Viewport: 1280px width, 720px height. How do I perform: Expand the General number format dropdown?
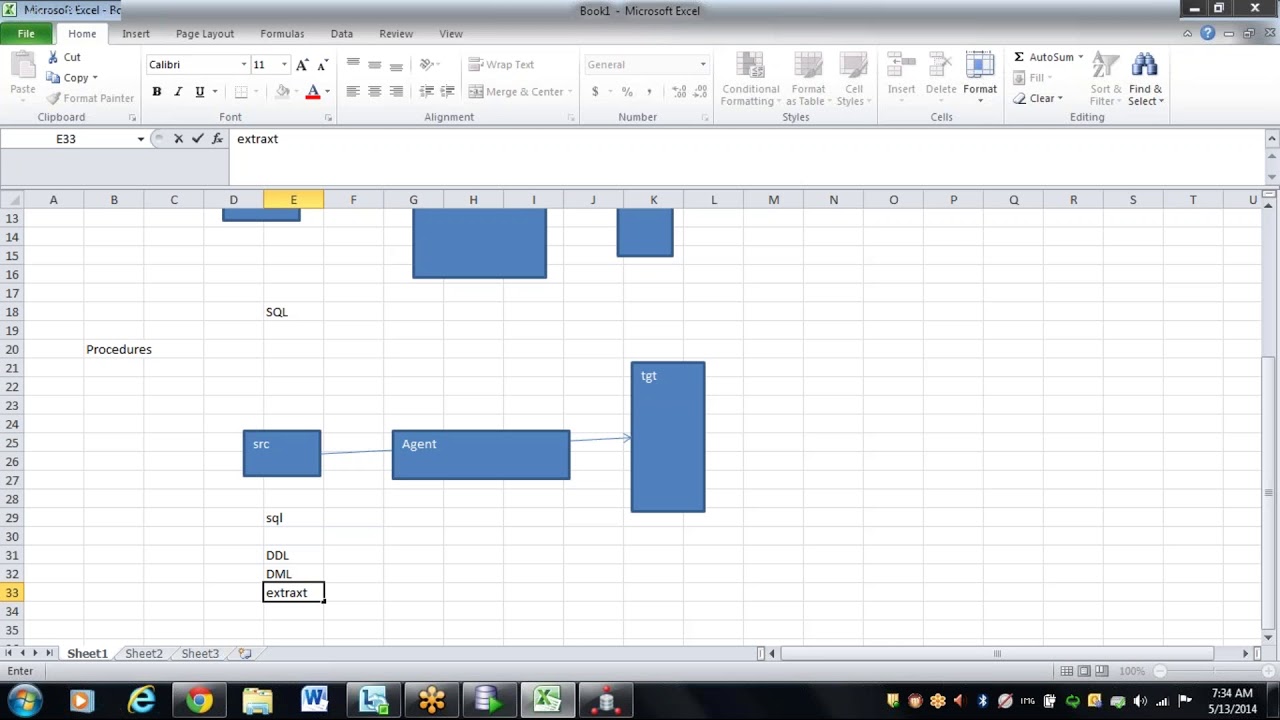[703, 65]
